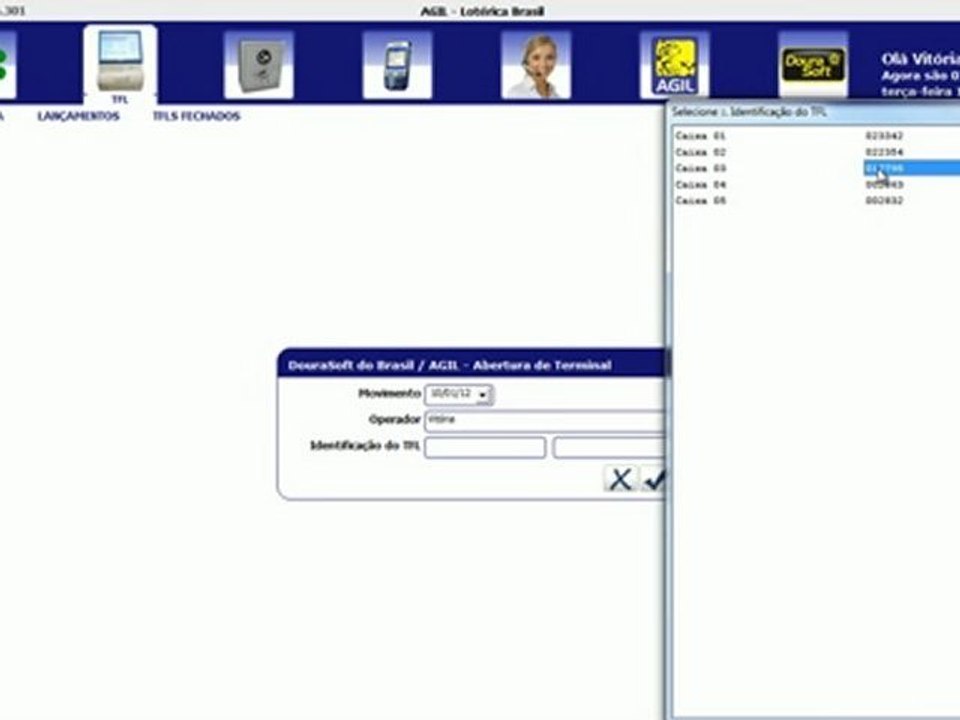Image resolution: width=960 pixels, height=720 pixels.
Task: Select the highlighted Caixa 03 code
Action: tap(911, 168)
